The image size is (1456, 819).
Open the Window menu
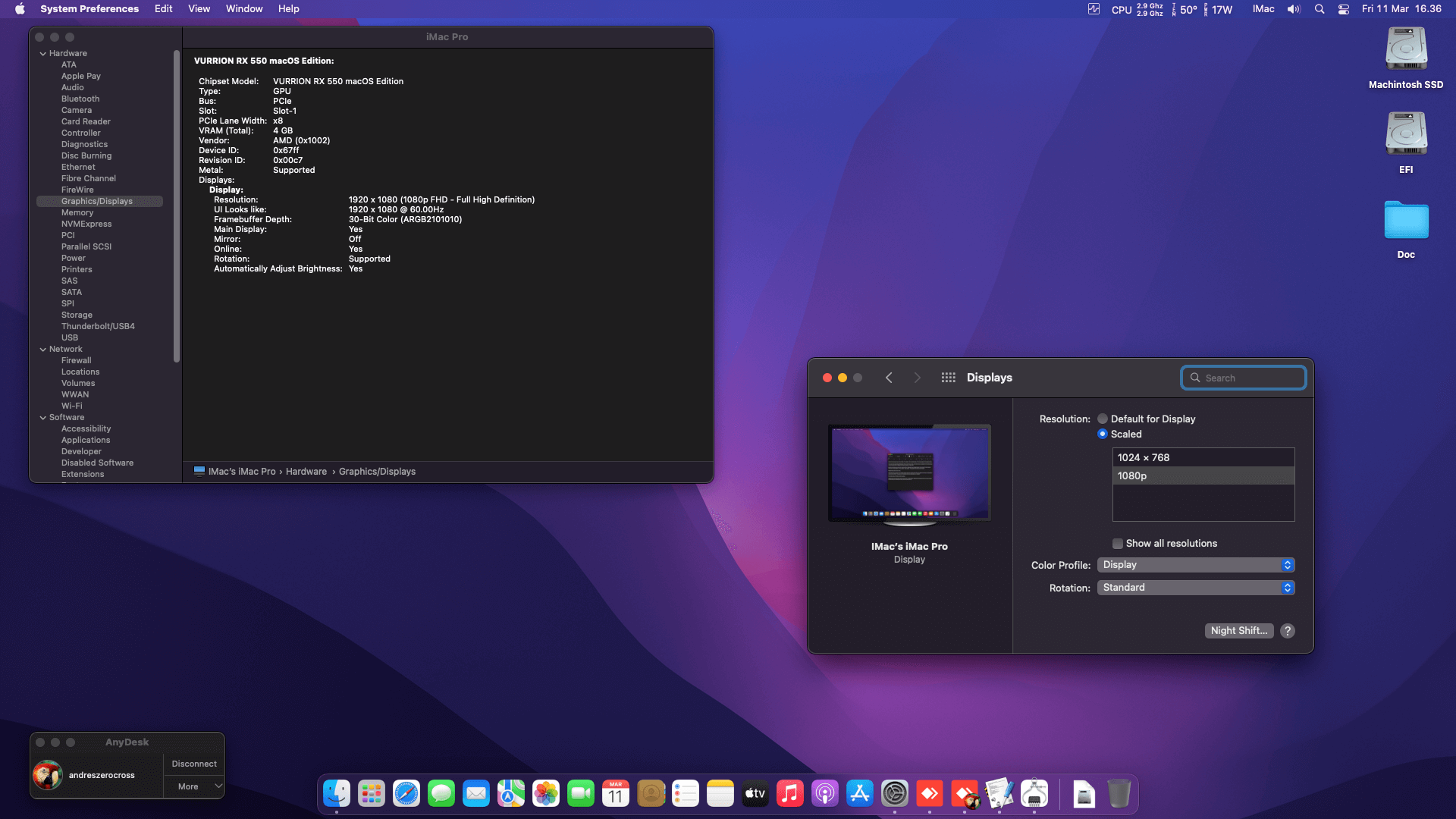tap(244, 9)
